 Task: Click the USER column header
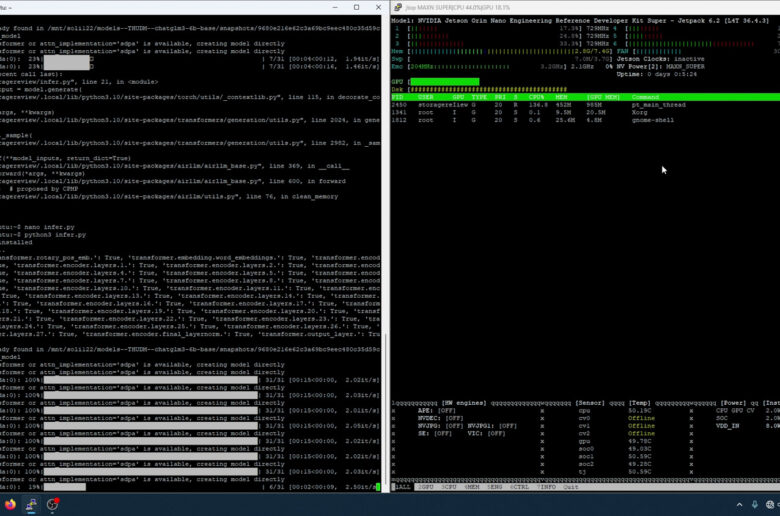pyautogui.click(x=426, y=97)
